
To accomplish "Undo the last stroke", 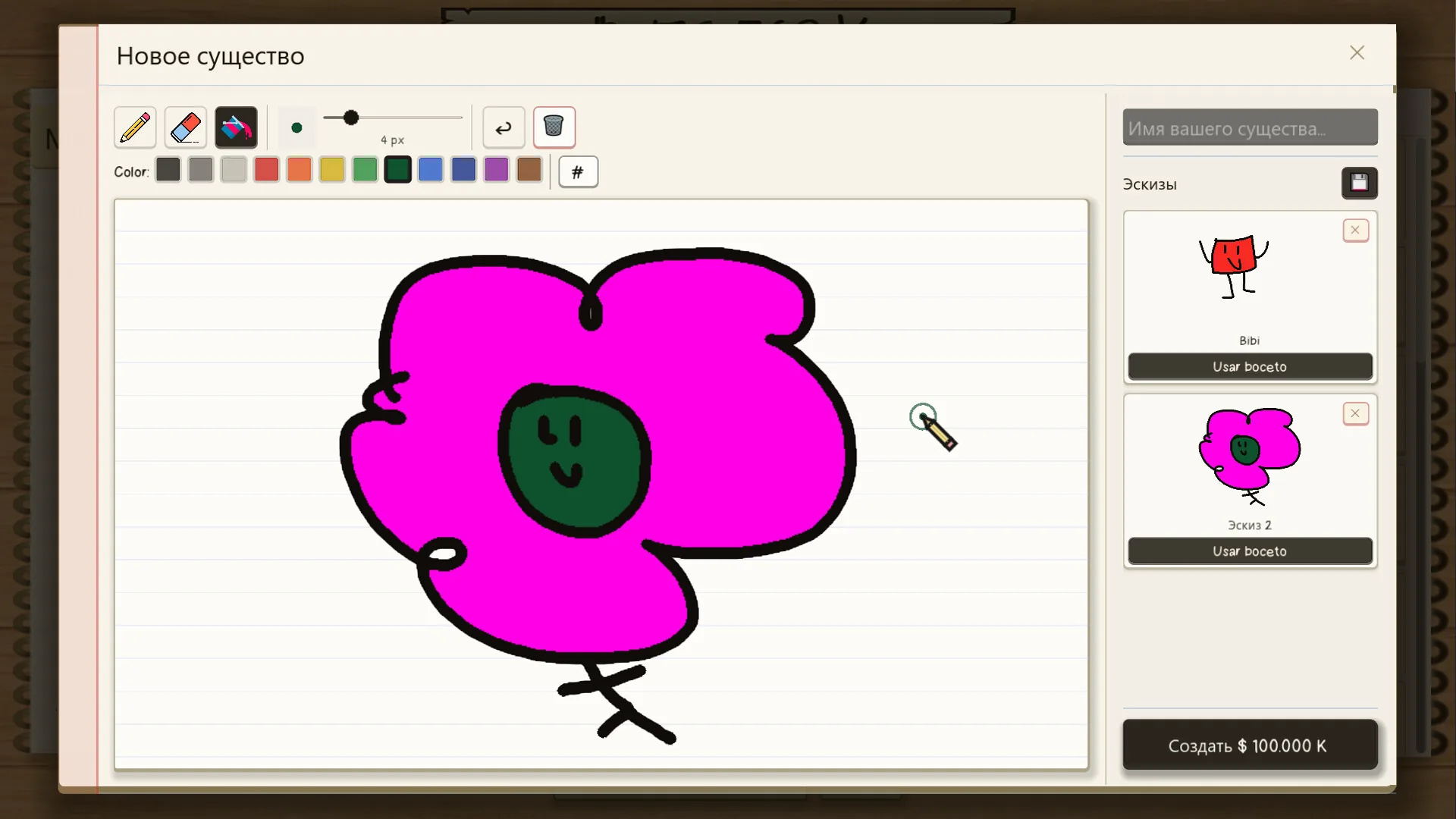I will [x=504, y=127].
